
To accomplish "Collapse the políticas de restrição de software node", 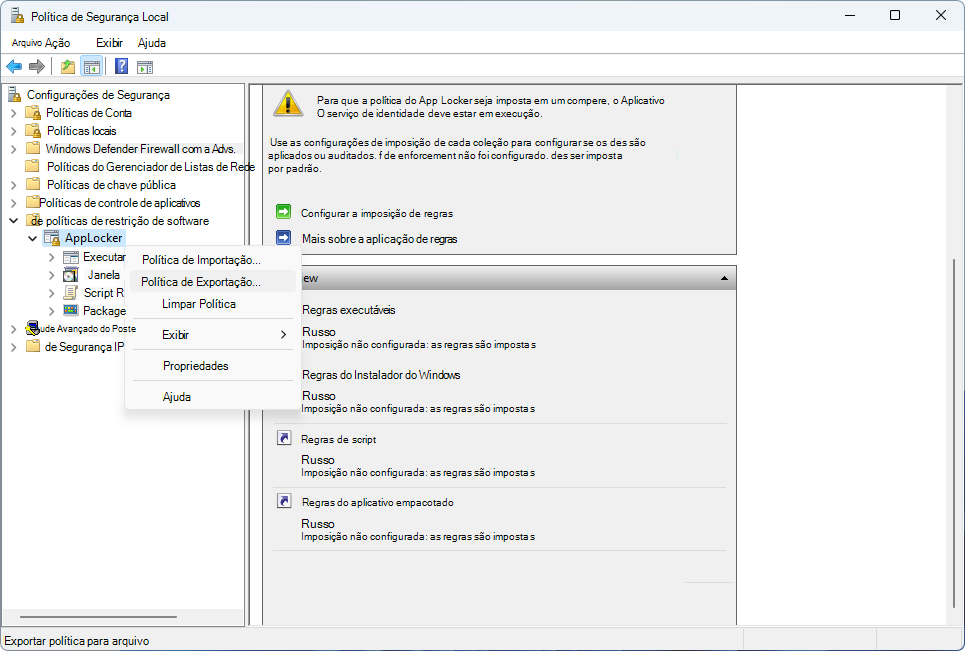I will coord(14,220).
